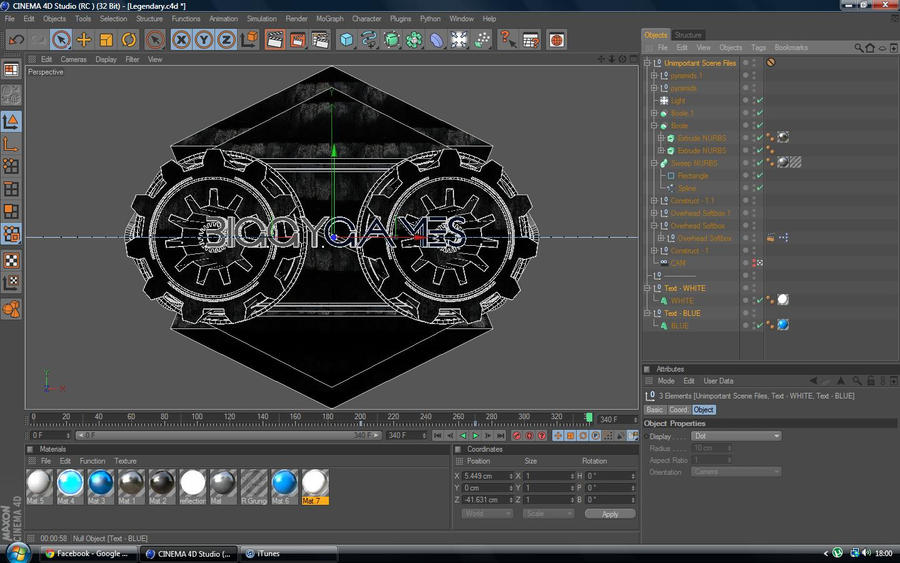Image resolution: width=900 pixels, height=563 pixels.
Task: Click the World coordinate system icon
Action: click(x=249, y=40)
